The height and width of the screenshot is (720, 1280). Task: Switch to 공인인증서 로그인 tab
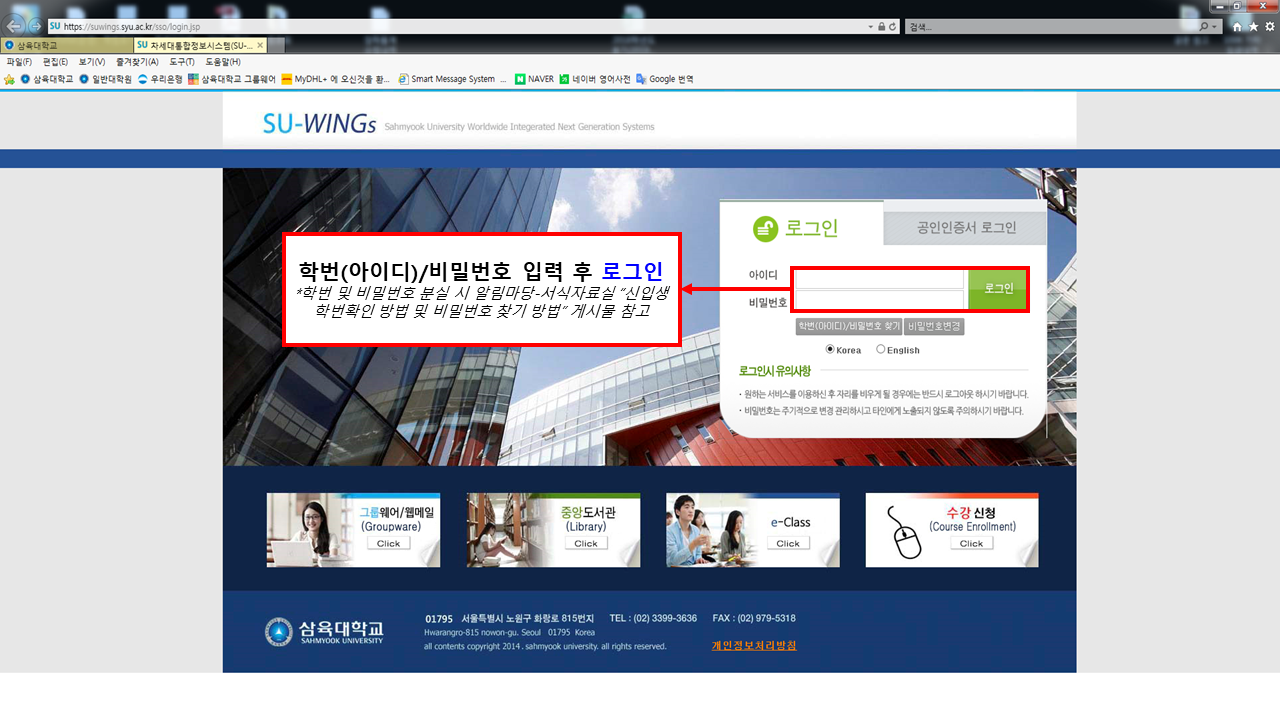[x=965, y=227]
